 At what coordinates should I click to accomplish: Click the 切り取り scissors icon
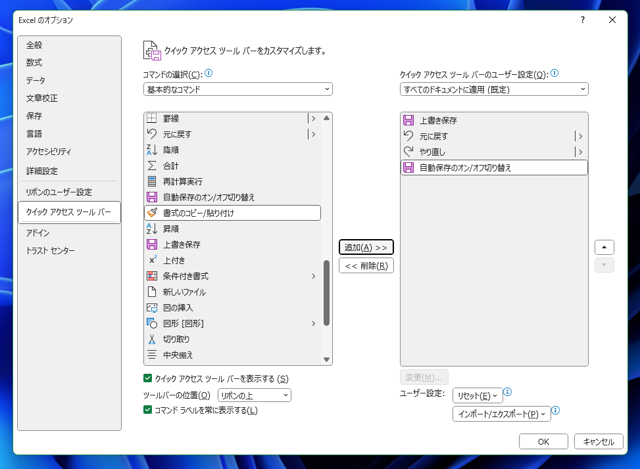coord(152,339)
